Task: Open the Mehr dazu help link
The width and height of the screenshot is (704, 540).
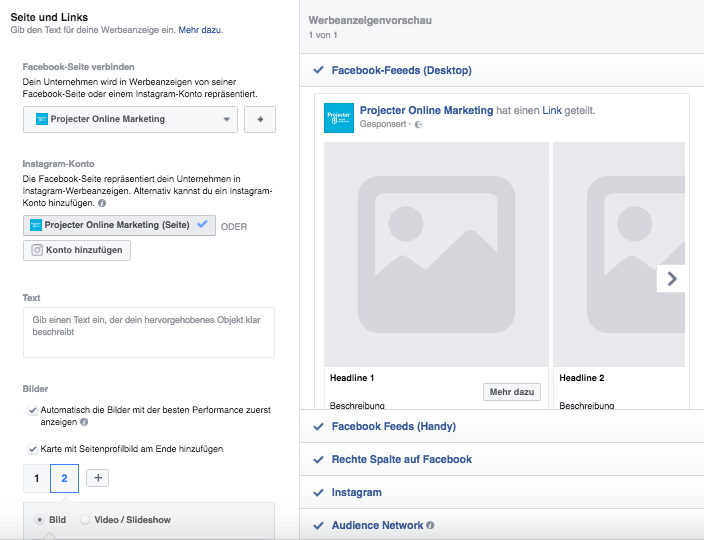Action: 199,30
